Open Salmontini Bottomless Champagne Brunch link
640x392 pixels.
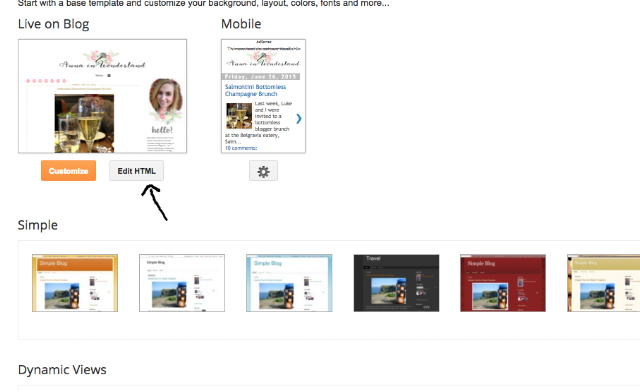256,90
